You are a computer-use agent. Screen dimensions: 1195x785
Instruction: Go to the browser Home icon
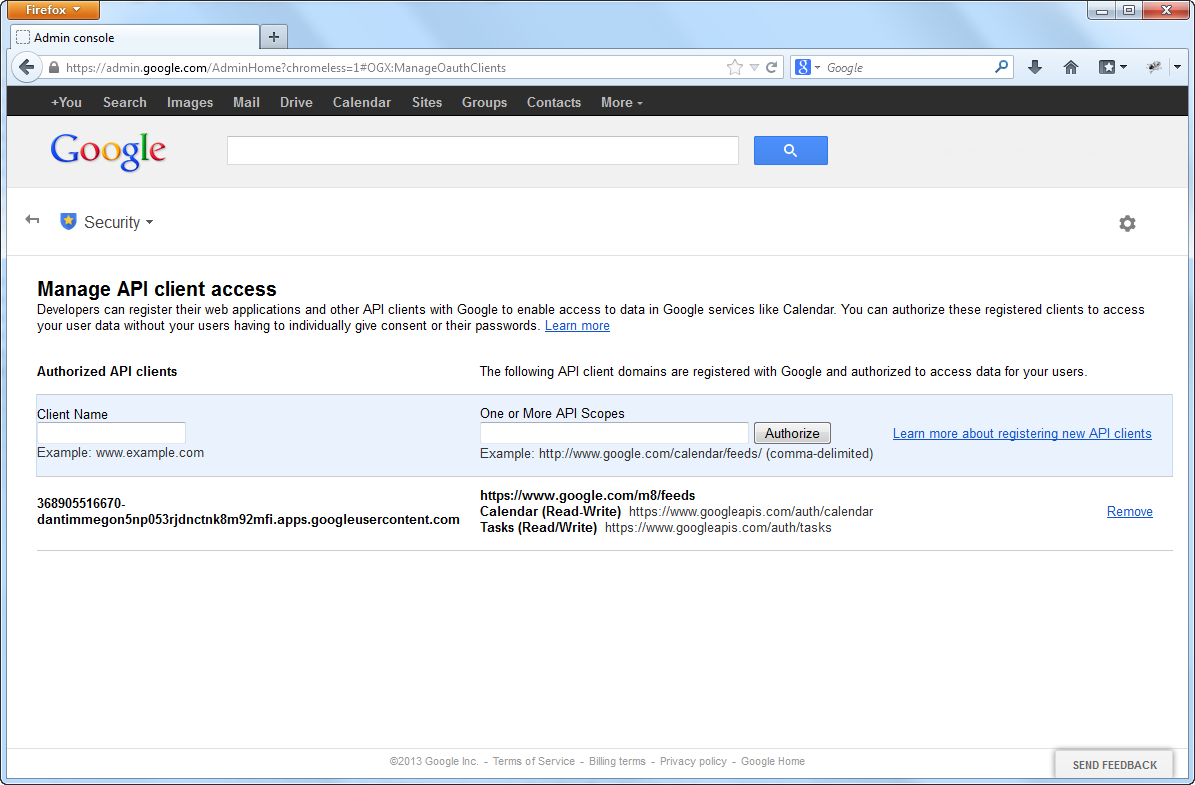click(1071, 67)
